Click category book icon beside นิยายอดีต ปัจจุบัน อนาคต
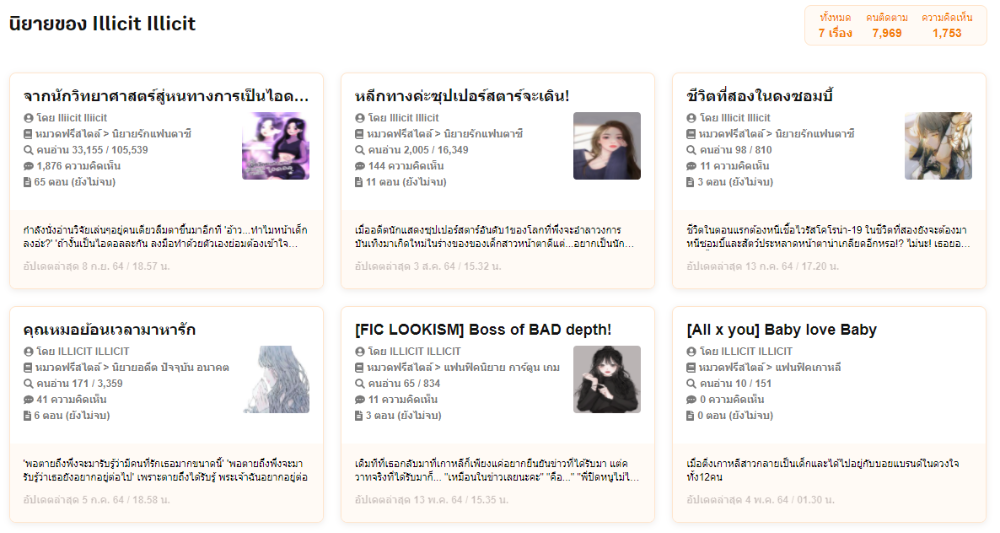Screen dimensions: 1000x533 28,367
